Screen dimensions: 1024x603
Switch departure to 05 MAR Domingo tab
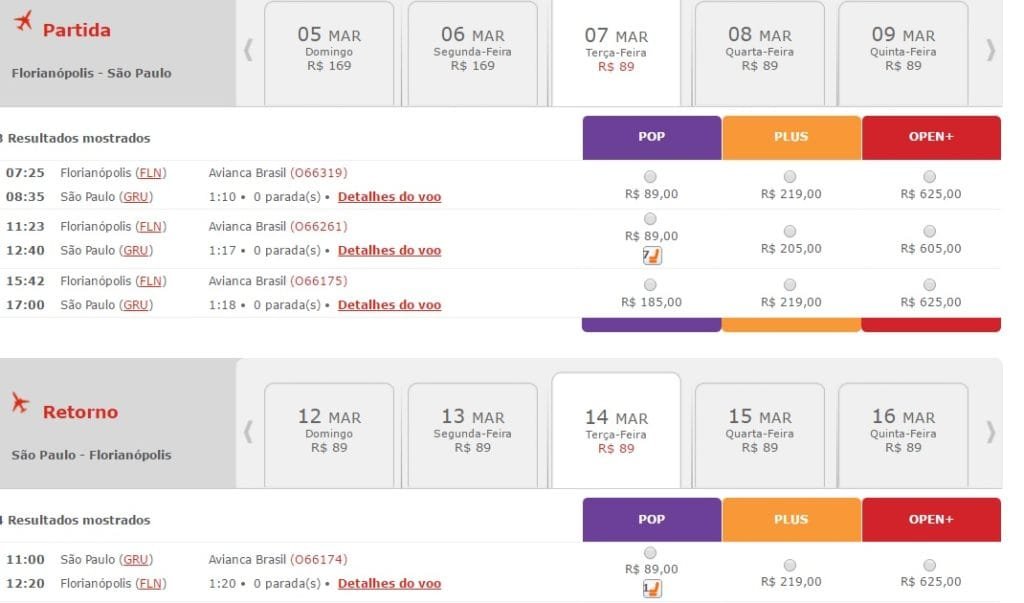coord(329,52)
